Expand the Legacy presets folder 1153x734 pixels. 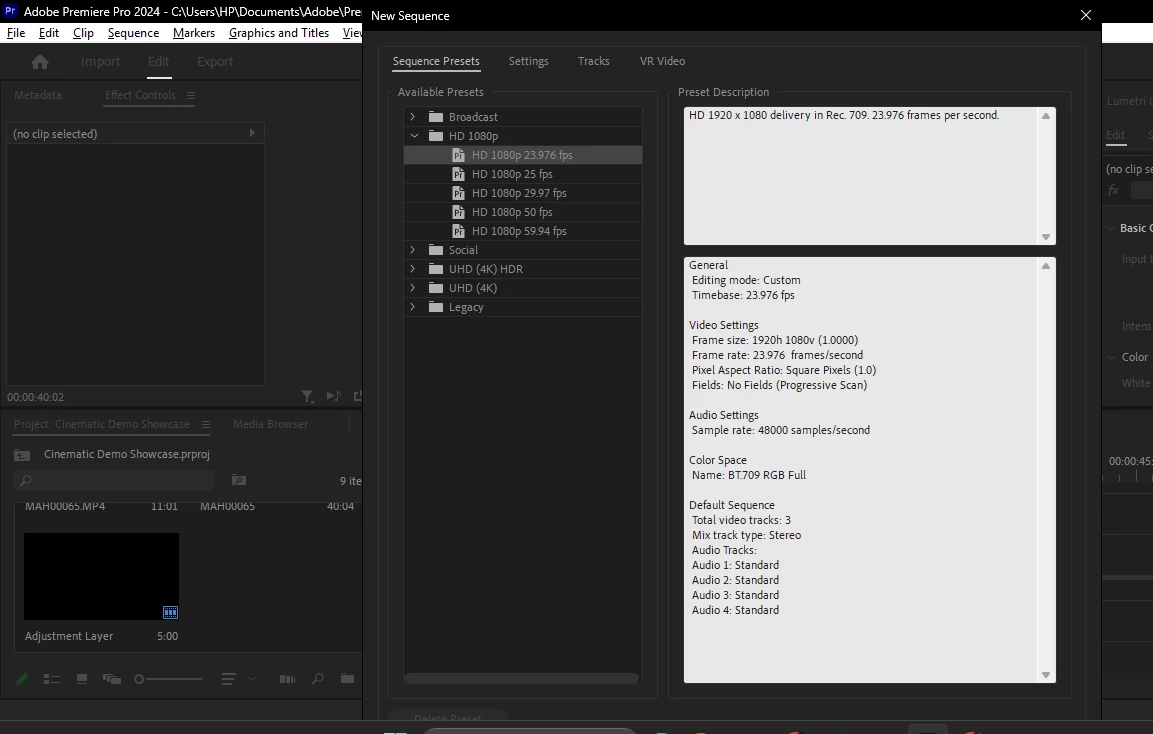coord(413,307)
